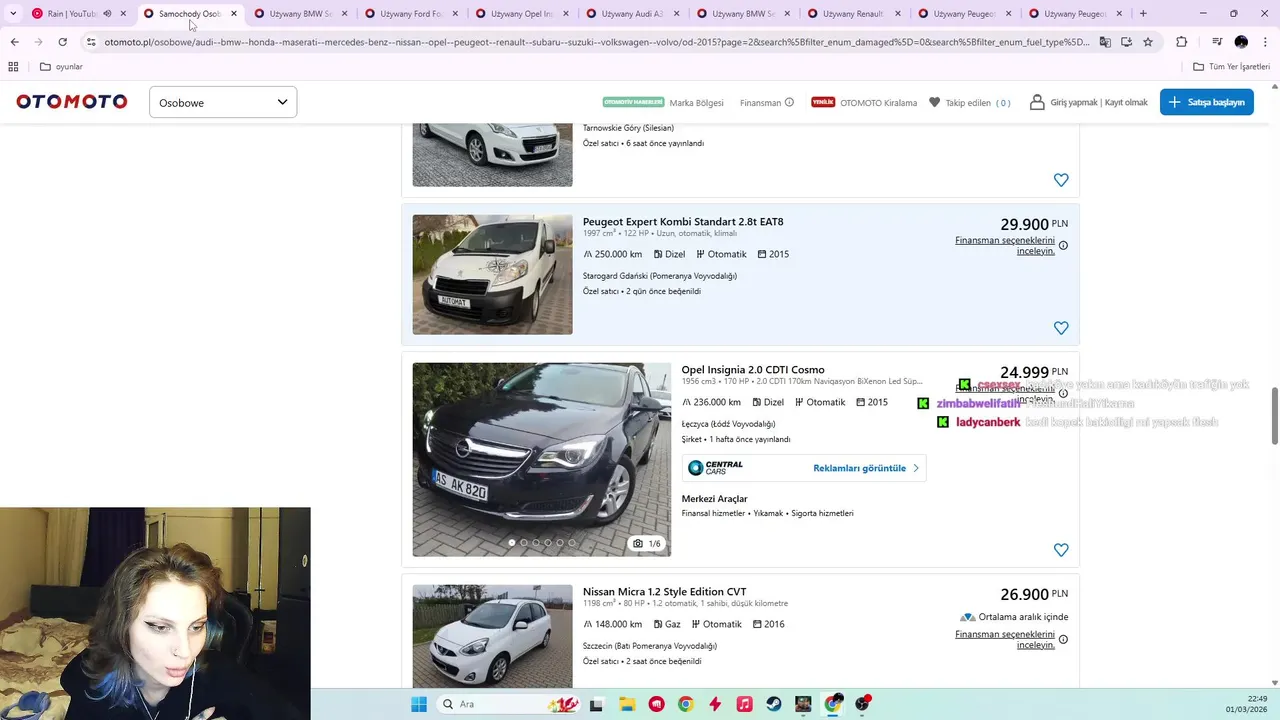Switch to the Używany Opel tab
This screenshot has width=1280, height=720.
(522, 14)
